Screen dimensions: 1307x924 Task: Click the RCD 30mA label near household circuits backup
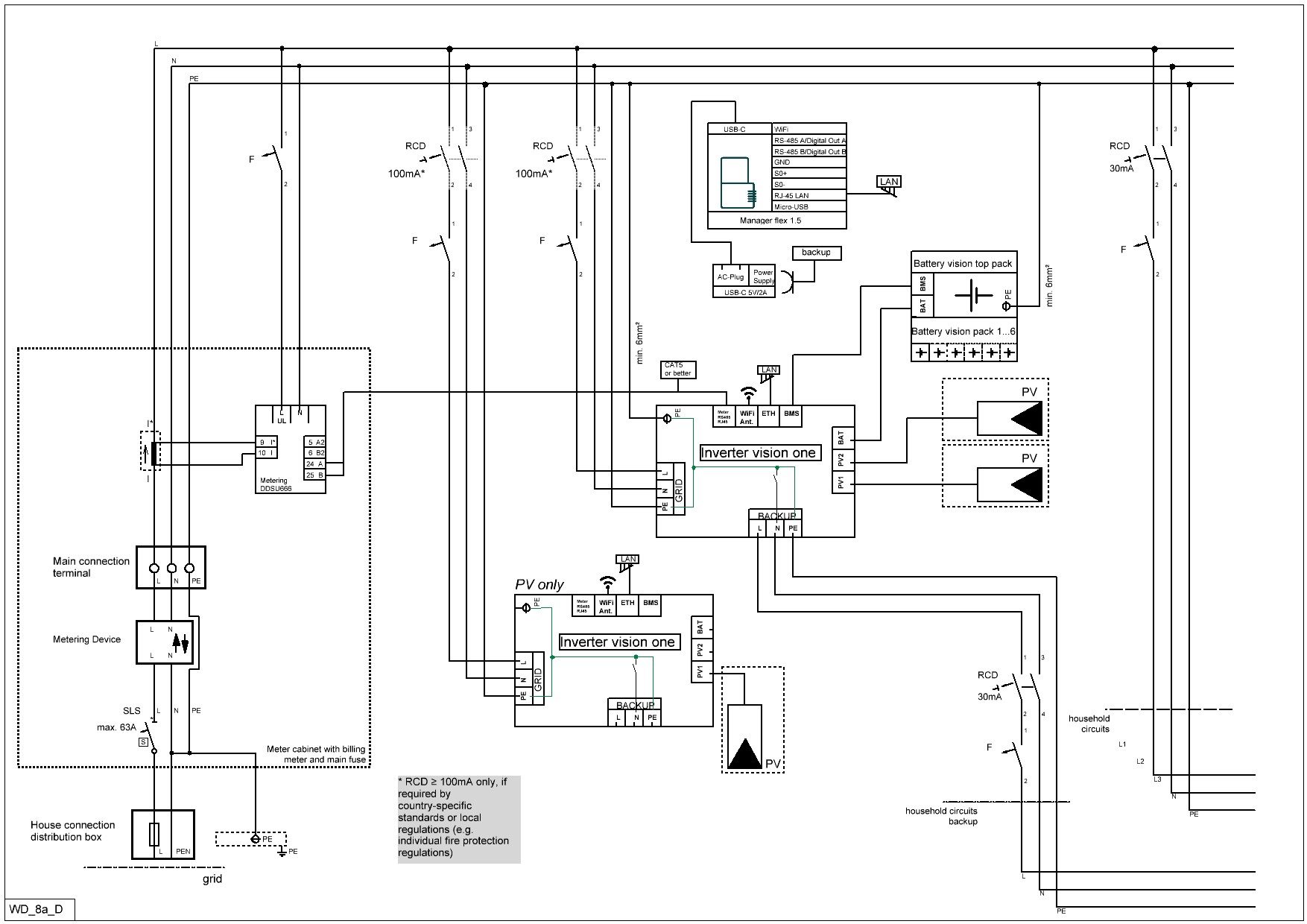click(x=988, y=686)
